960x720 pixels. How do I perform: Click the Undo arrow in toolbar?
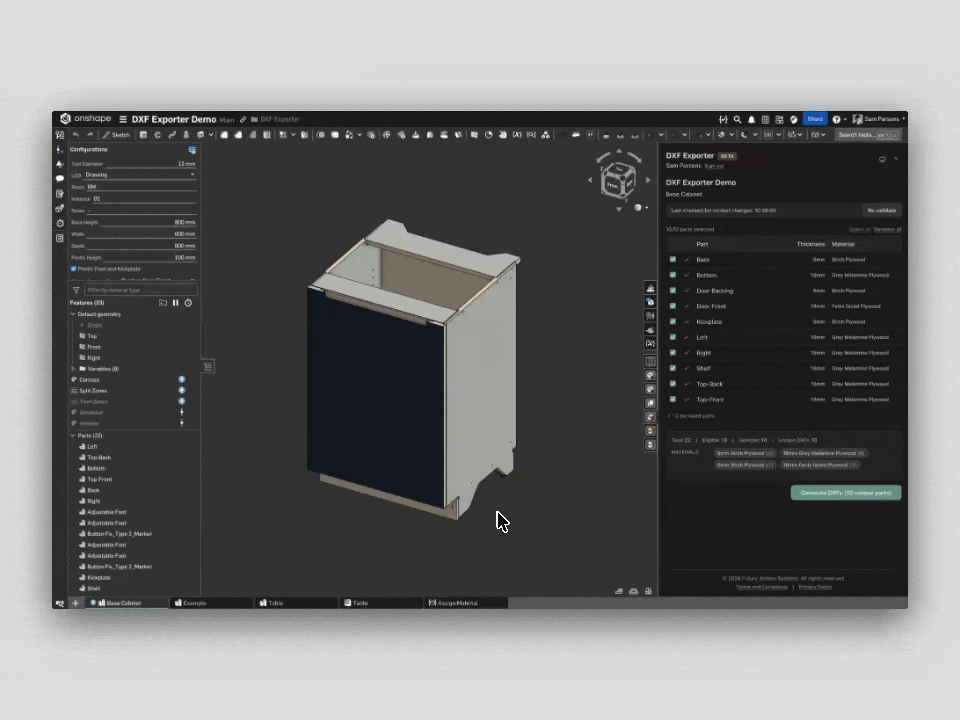tap(76, 135)
